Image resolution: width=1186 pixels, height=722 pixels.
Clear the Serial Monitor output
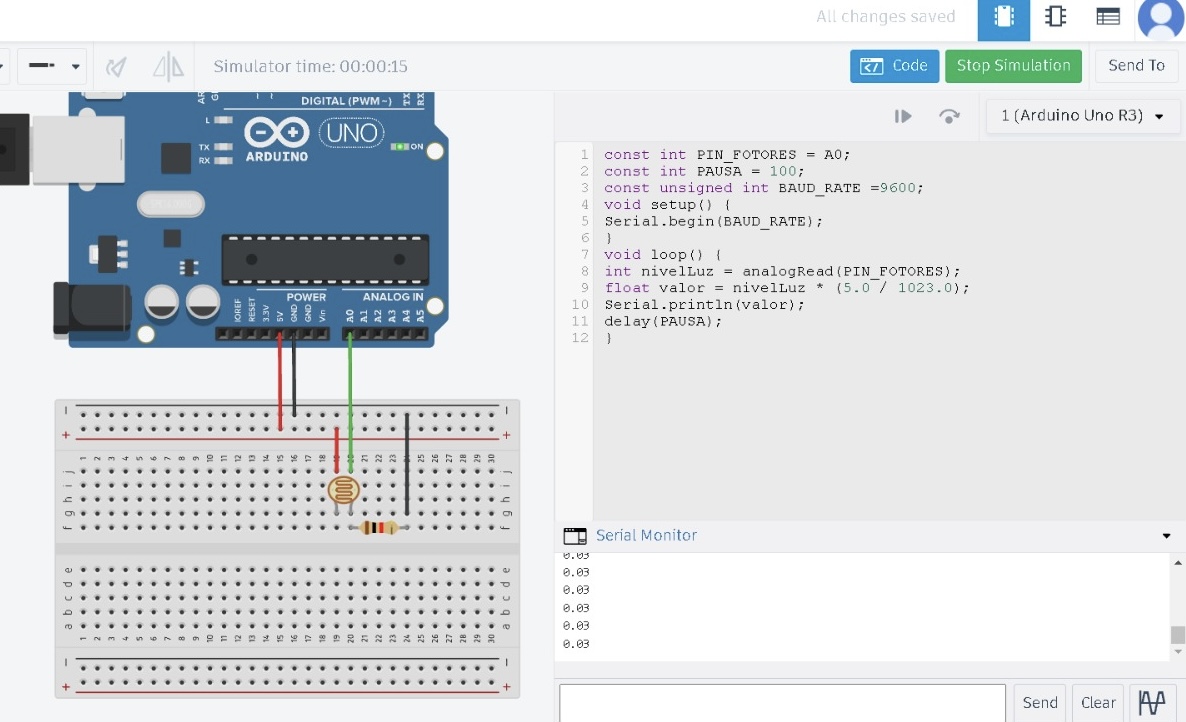coord(1098,703)
